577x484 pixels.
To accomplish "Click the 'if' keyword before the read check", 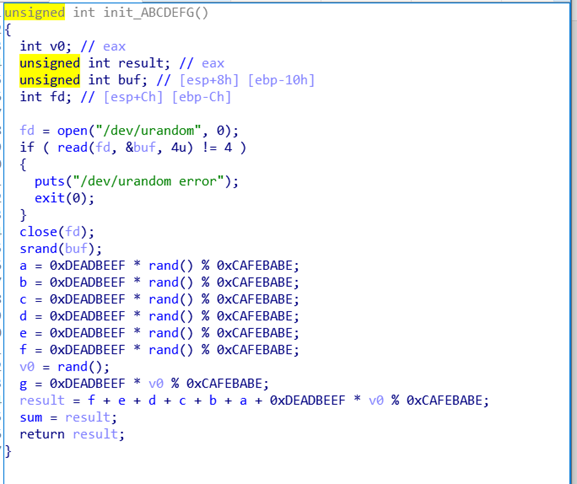I will coord(27,148).
